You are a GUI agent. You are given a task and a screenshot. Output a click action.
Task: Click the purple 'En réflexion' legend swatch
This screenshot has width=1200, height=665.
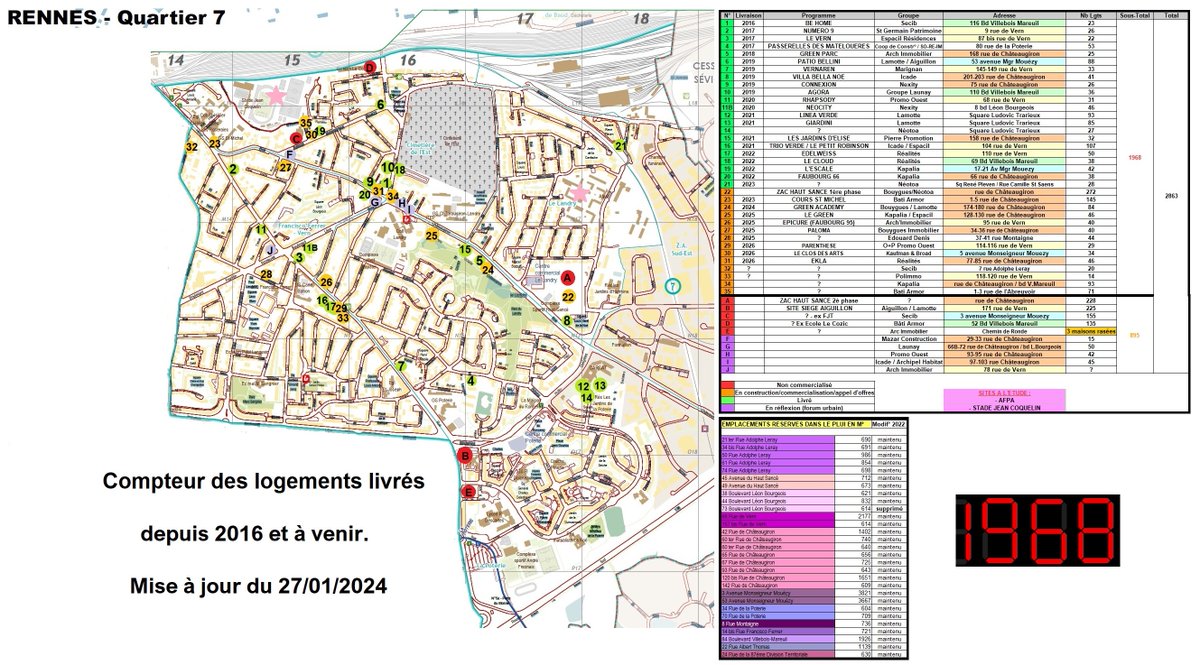tap(727, 408)
